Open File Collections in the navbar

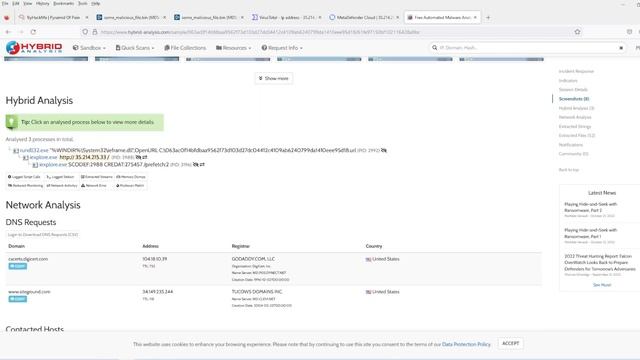point(185,48)
